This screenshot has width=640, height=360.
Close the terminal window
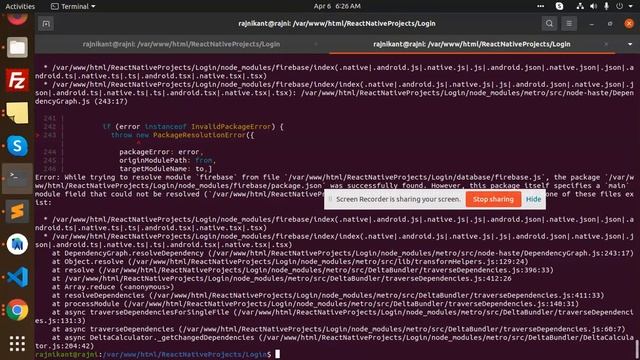click(x=629, y=24)
